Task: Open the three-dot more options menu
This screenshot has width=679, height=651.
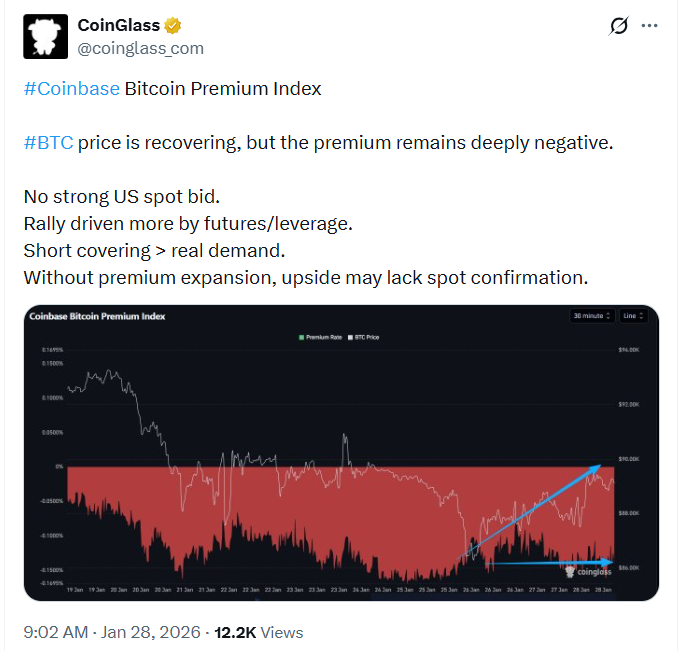Action: (649, 26)
